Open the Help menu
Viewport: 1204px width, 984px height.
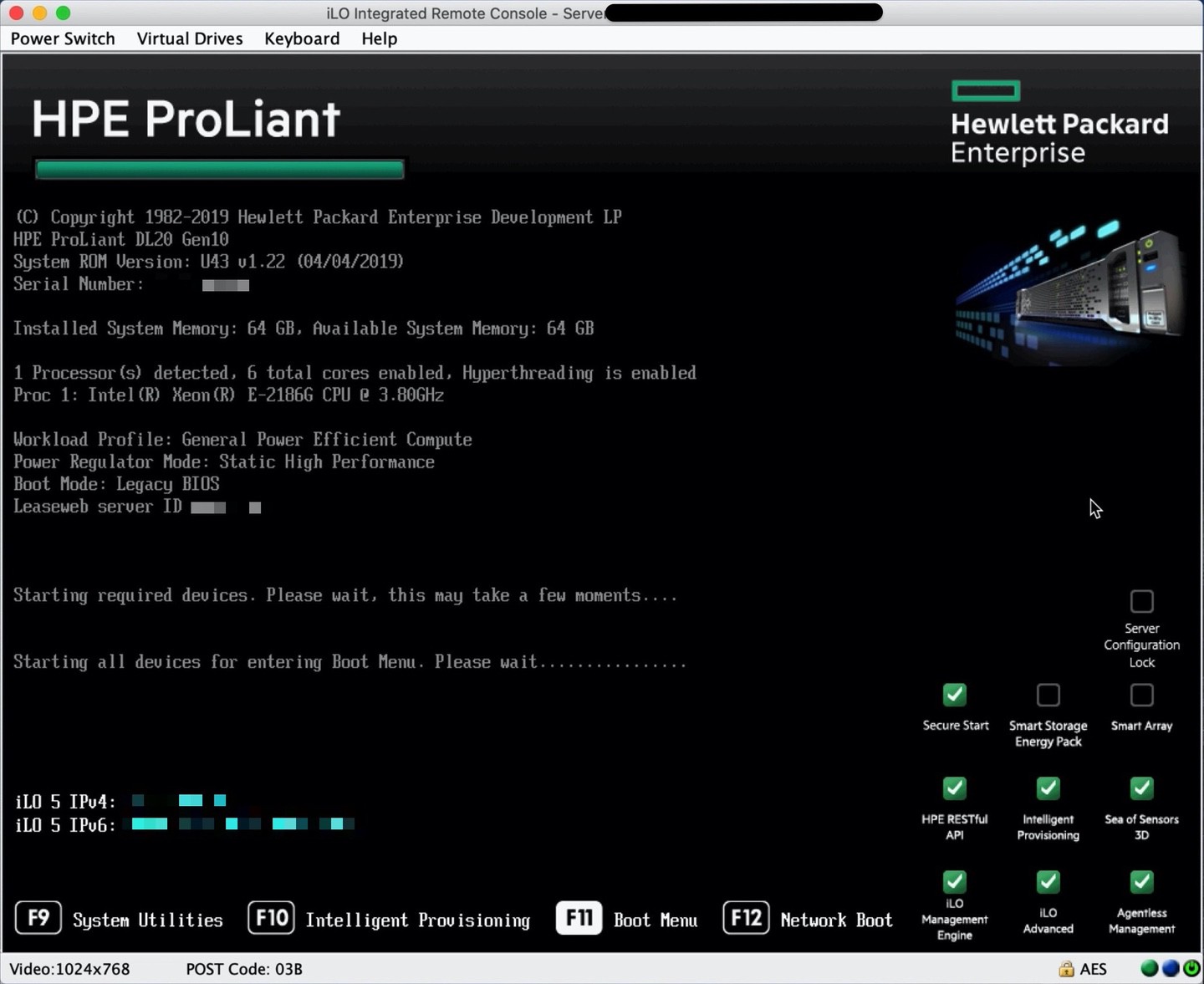(x=379, y=38)
